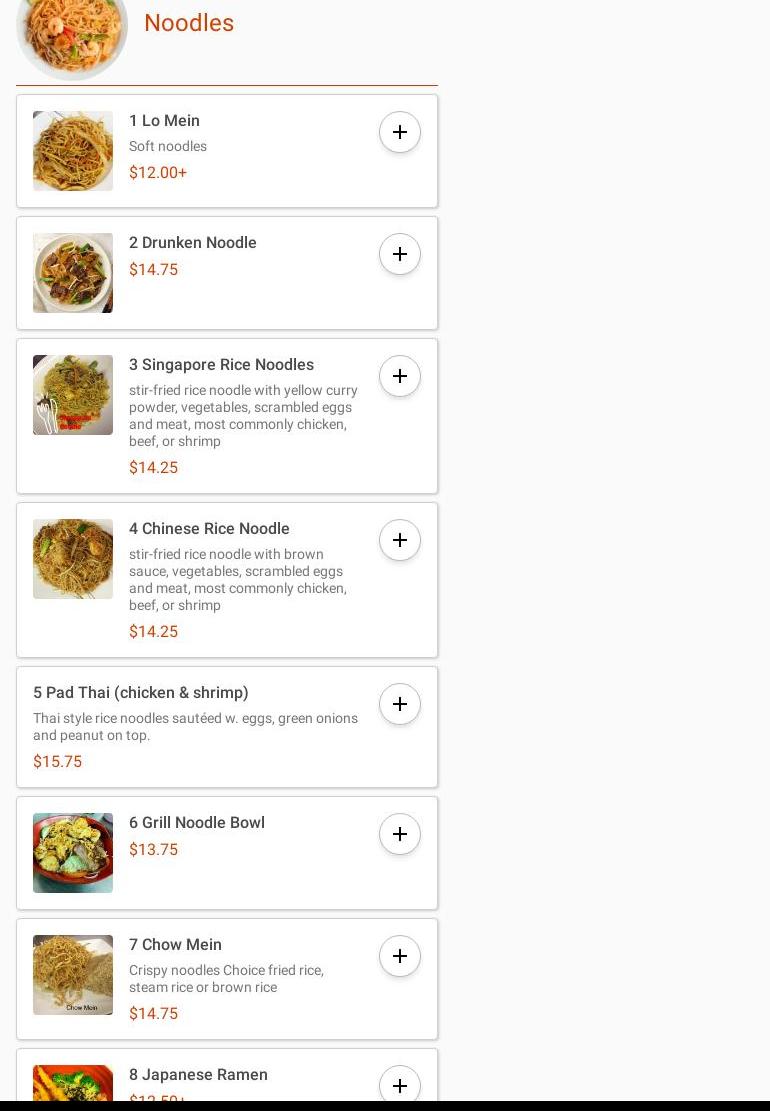Add 4 Chinese Rice Noodle to cart

[400, 540]
